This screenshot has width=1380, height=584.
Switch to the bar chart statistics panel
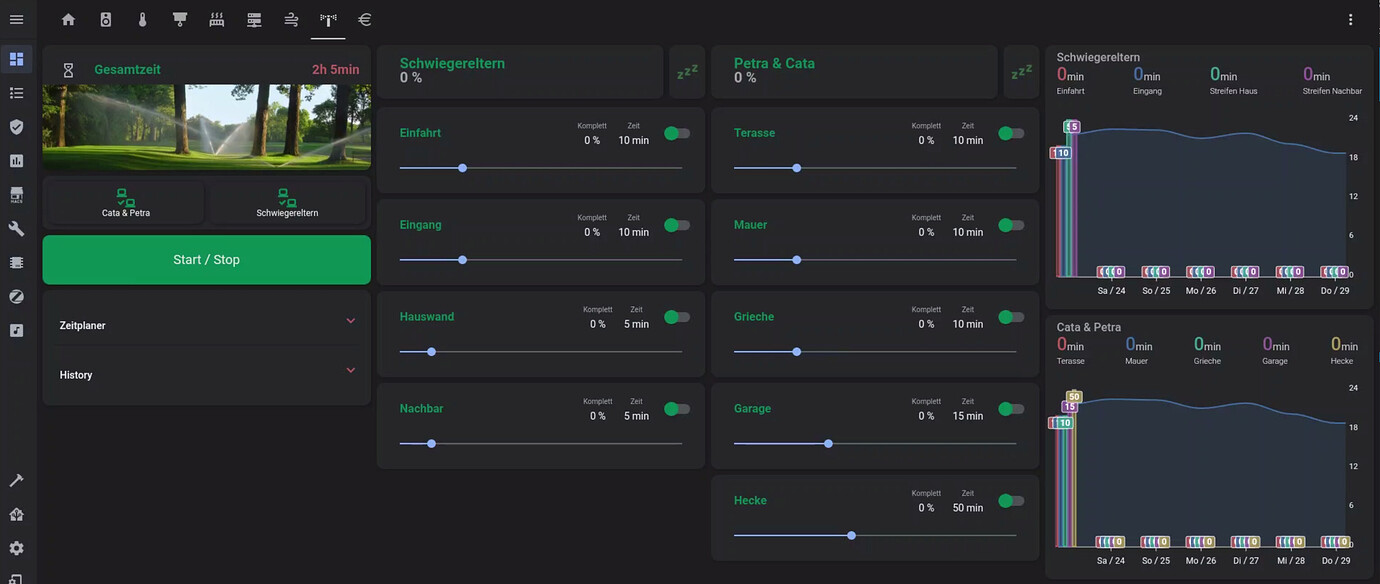[16, 160]
